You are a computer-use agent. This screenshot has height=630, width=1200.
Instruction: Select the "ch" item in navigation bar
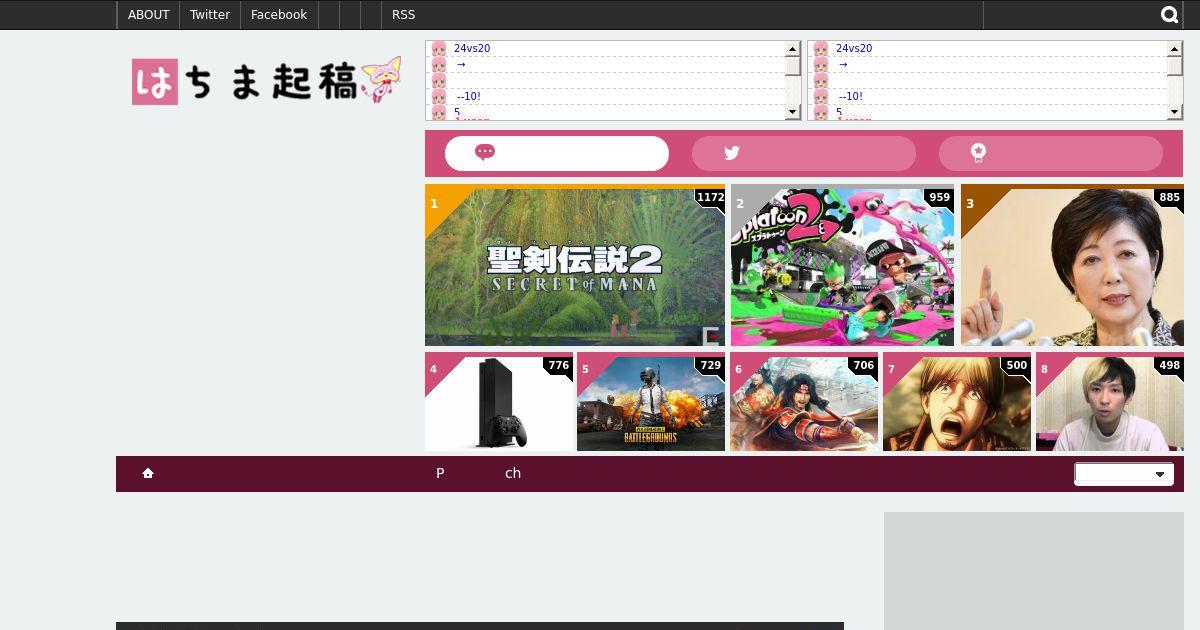click(x=513, y=473)
